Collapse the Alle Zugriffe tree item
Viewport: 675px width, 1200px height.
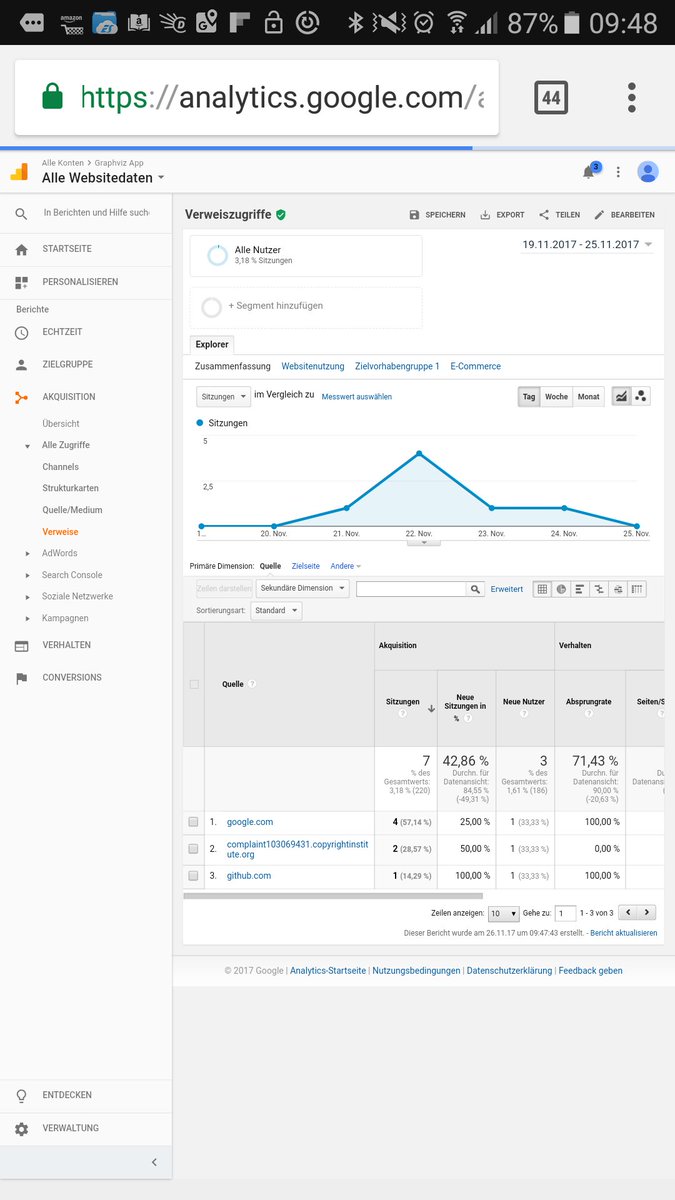point(28,446)
